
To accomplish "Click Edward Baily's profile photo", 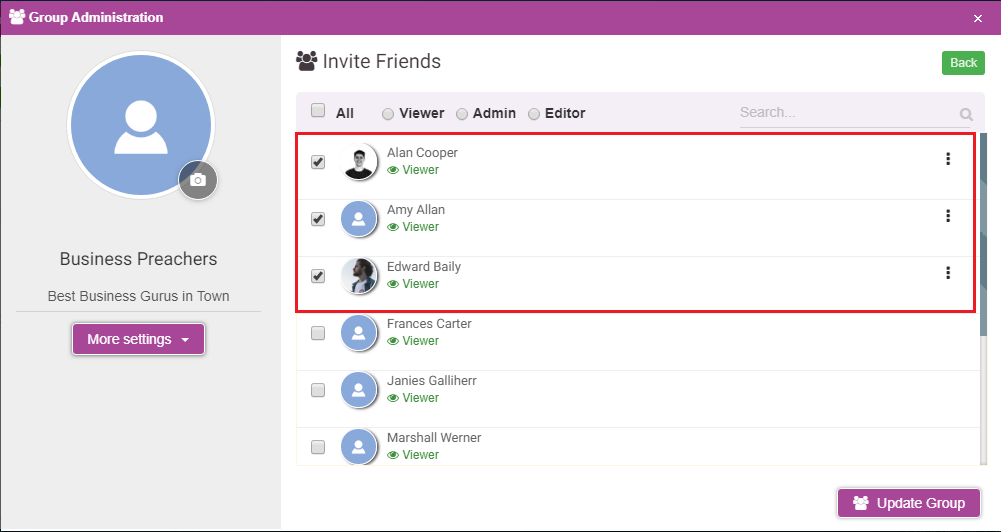I will click(x=359, y=276).
